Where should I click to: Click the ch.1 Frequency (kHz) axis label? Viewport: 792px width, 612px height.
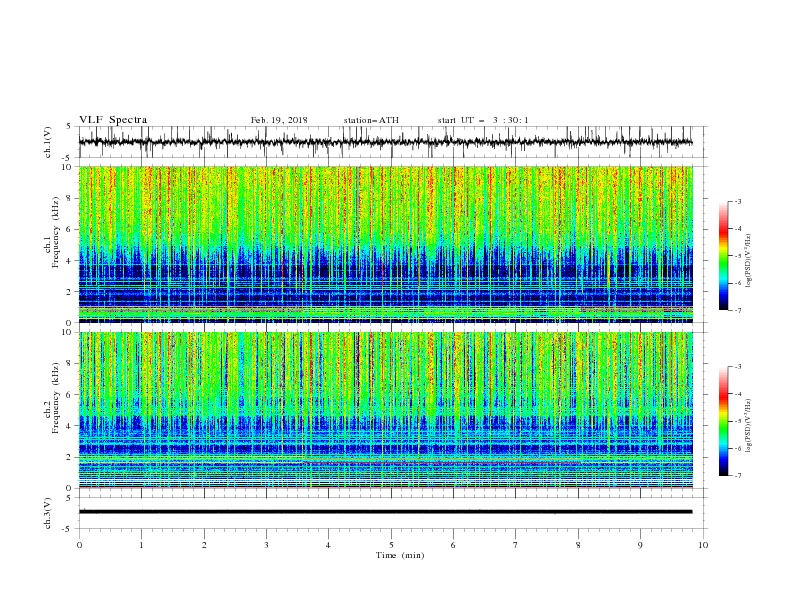pos(52,233)
